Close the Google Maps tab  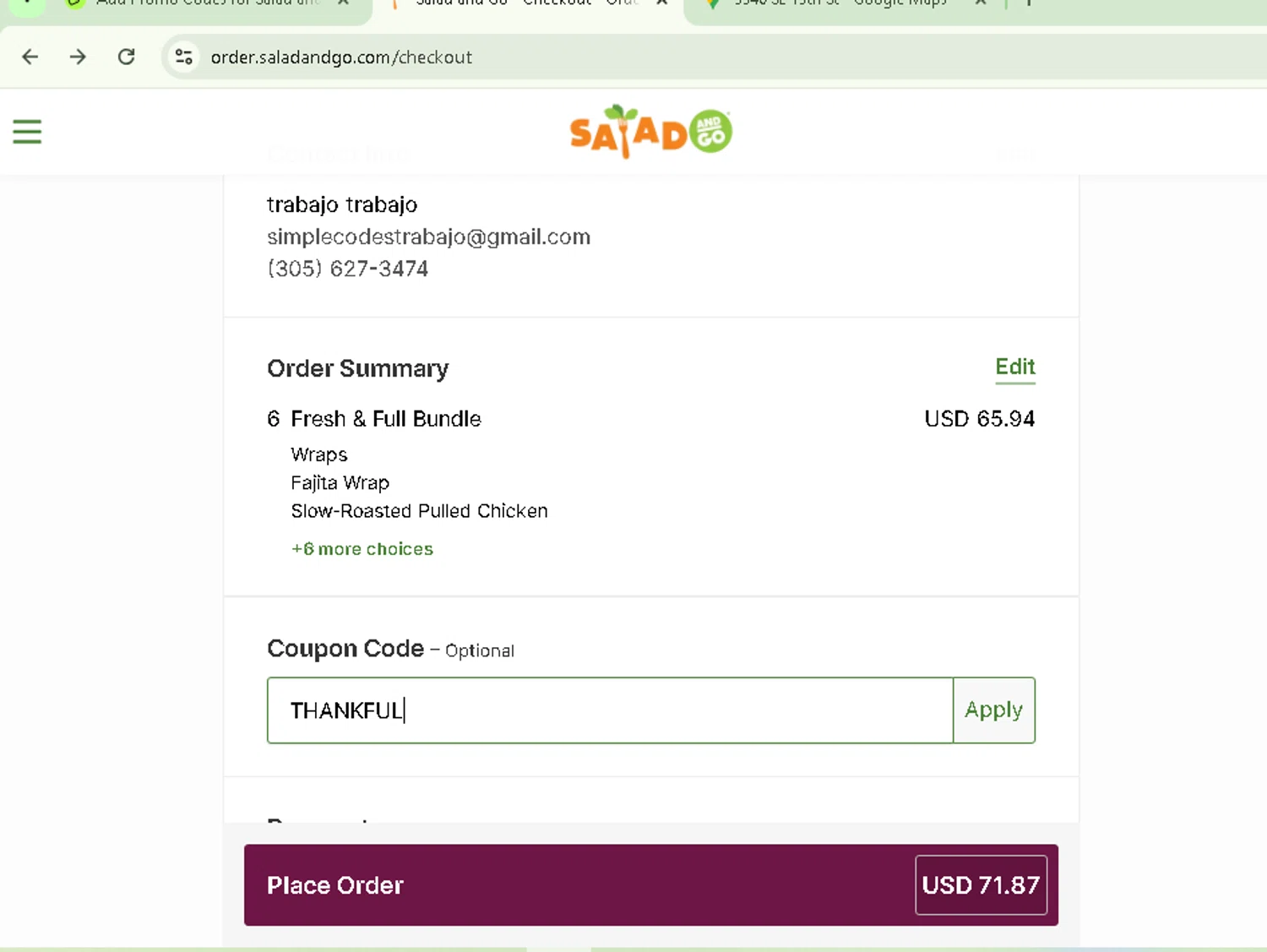980,3
